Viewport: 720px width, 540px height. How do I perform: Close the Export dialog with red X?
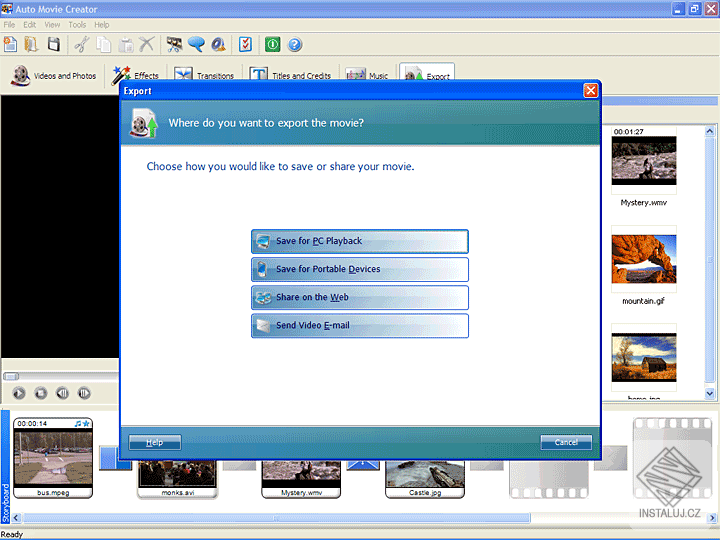click(x=591, y=90)
